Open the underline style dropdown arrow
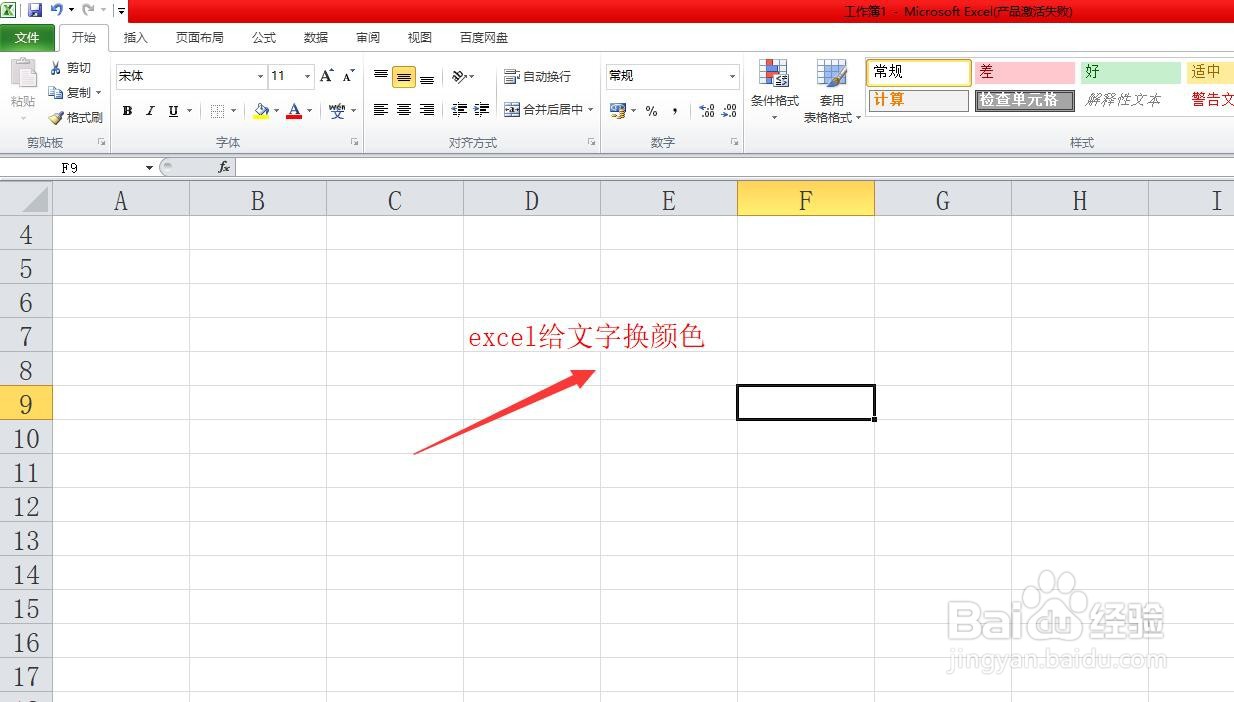This screenshot has width=1234, height=702. (188, 111)
